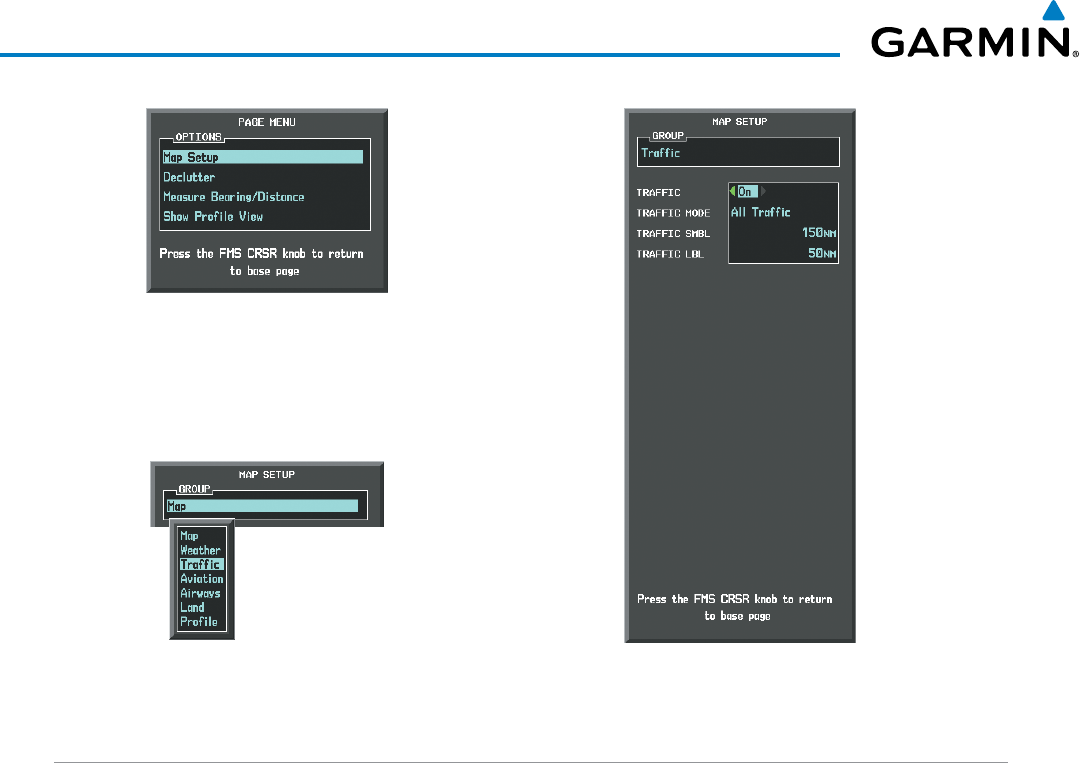Select Map Setup in Page Menu options
The height and width of the screenshot is (763, 1080).
point(262,157)
